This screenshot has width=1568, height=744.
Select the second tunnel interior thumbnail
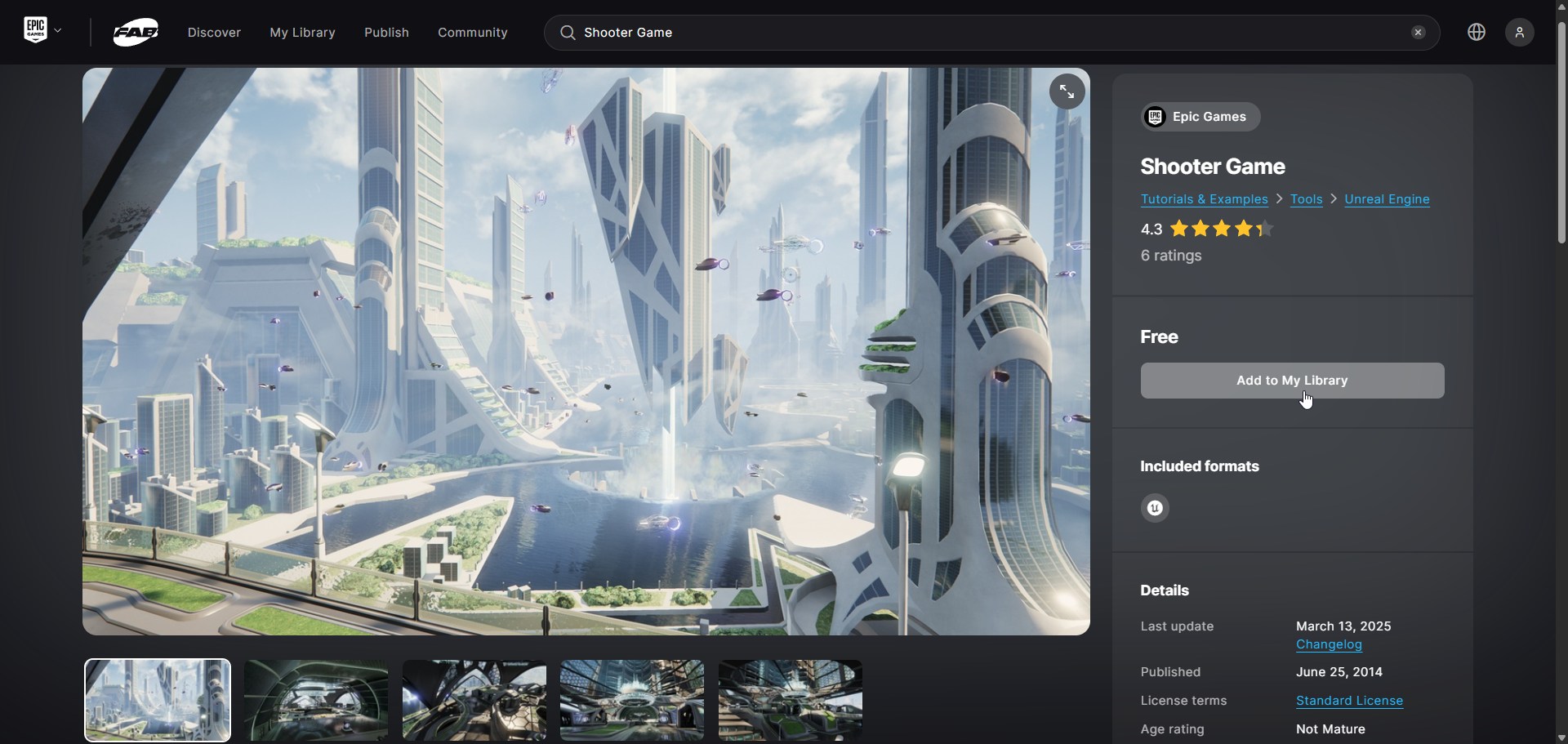tap(316, 700)
